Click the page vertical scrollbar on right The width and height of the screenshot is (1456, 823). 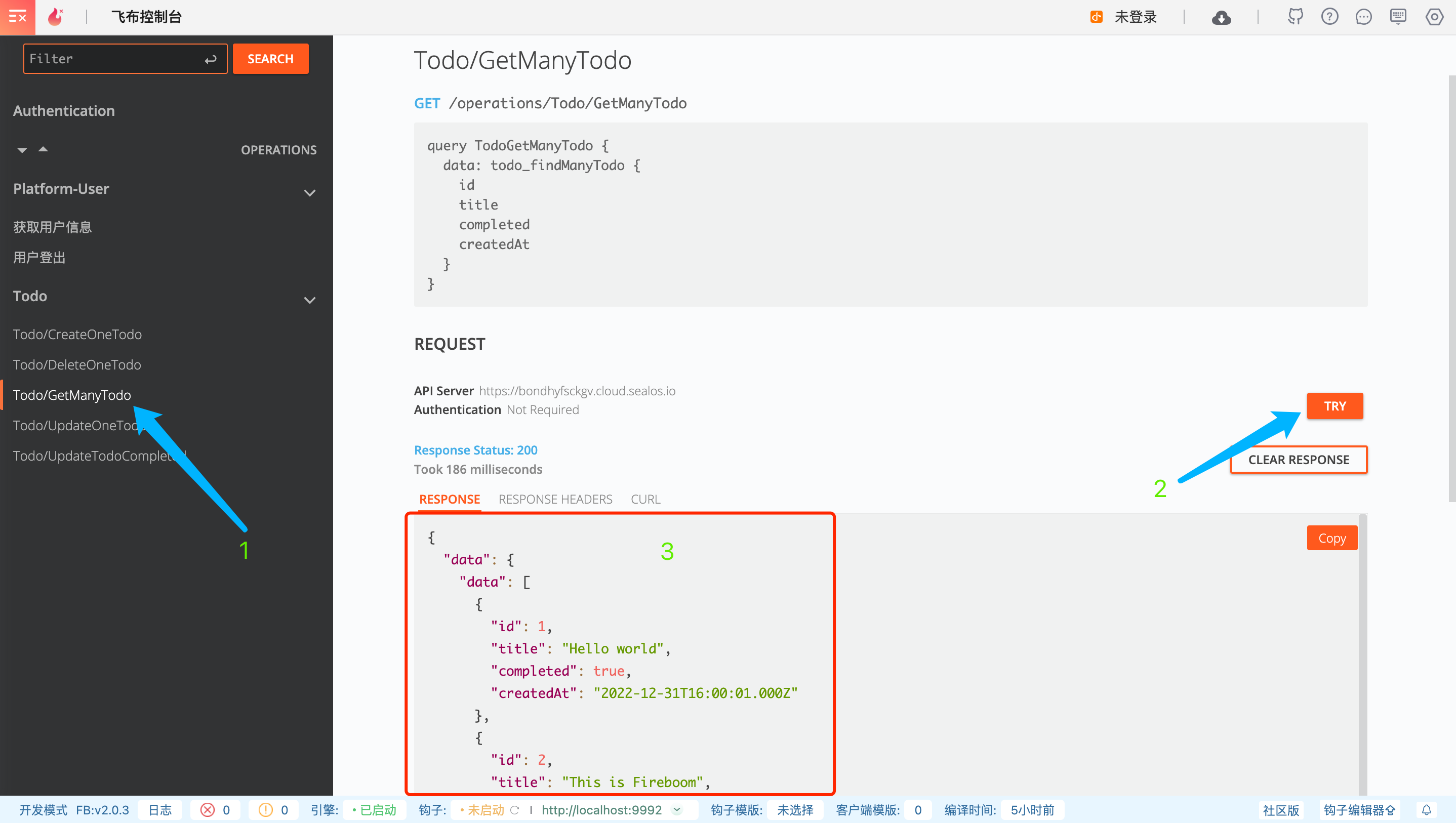(1452, 289)
